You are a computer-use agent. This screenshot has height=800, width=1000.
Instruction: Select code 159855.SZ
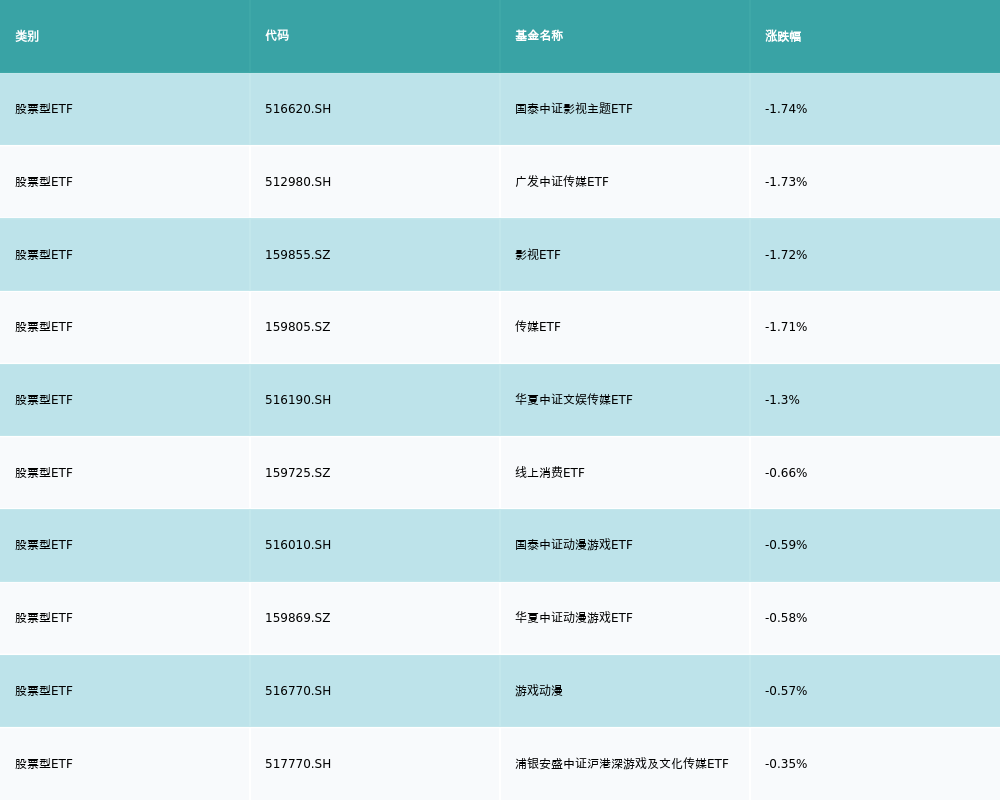click(298, 255)
